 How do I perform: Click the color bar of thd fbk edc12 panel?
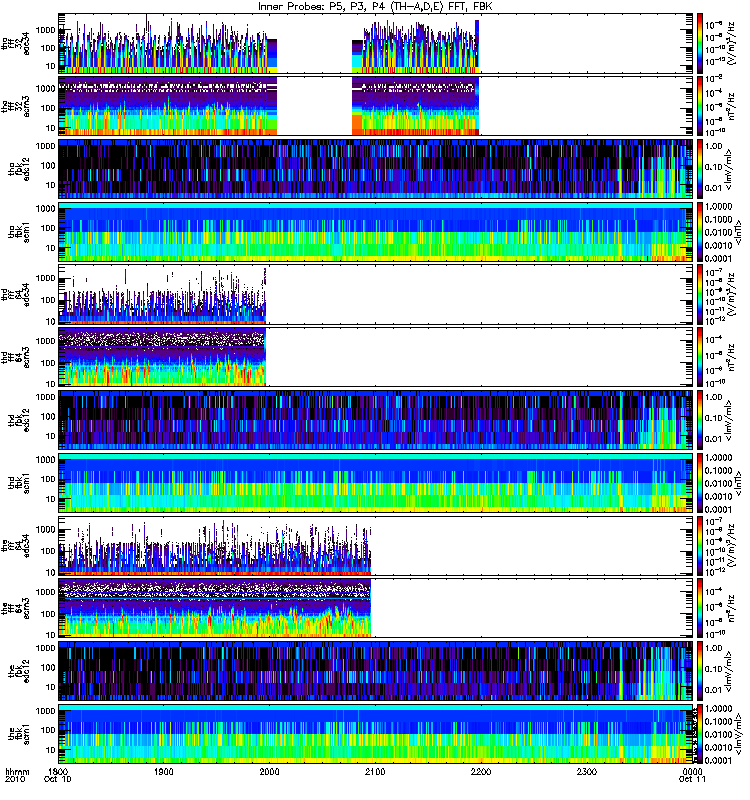tap(700, 420)
